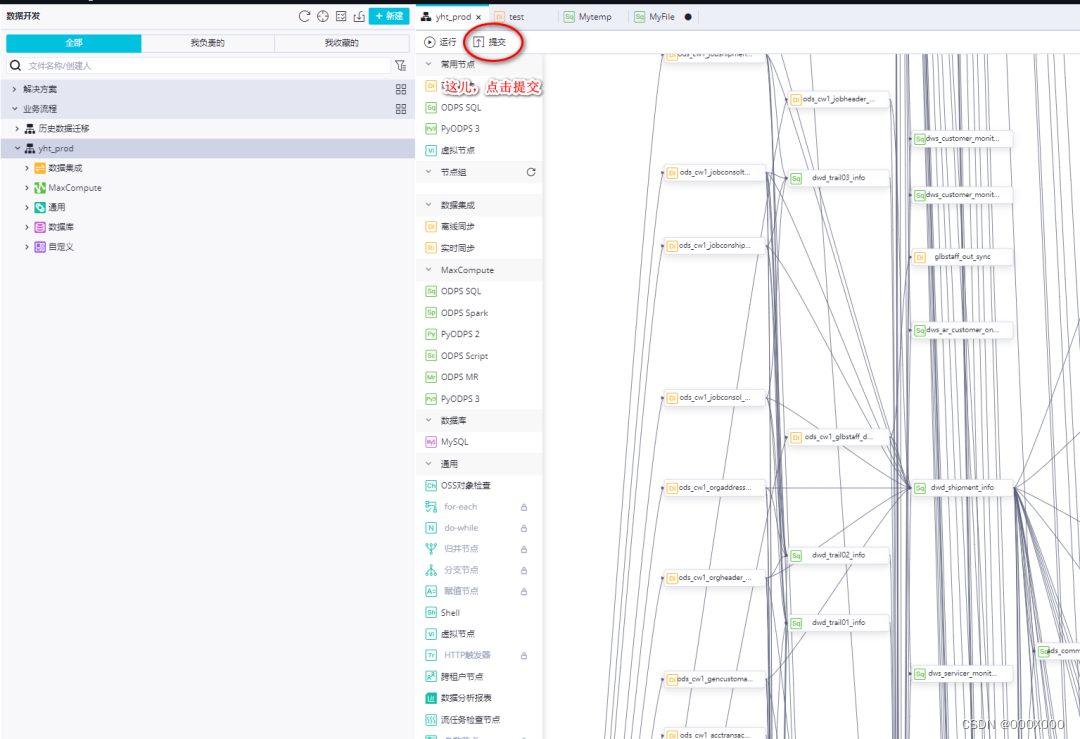This screenshot has width=1080, height=739.
Task: Collapse the 常用节点 node group
Action: (x=428, y=64)
